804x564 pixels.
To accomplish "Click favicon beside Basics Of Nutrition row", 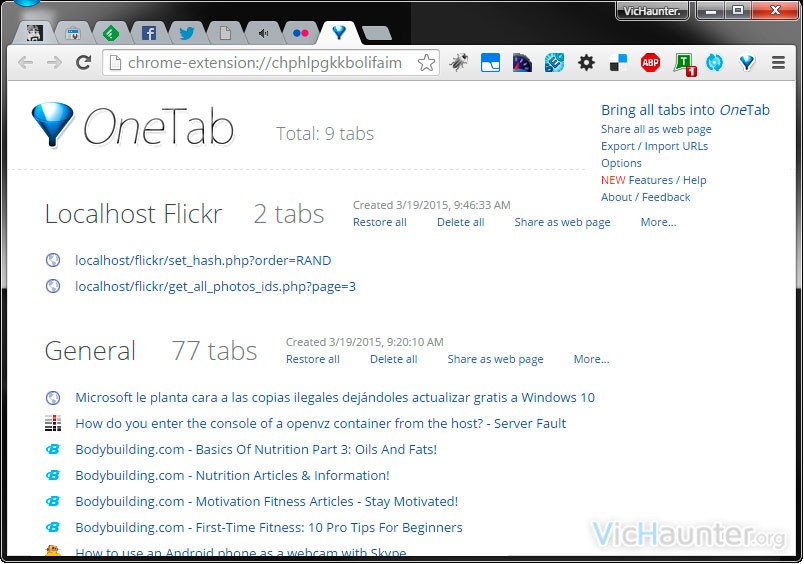I will pyautogui.click(x=53, y=450).
